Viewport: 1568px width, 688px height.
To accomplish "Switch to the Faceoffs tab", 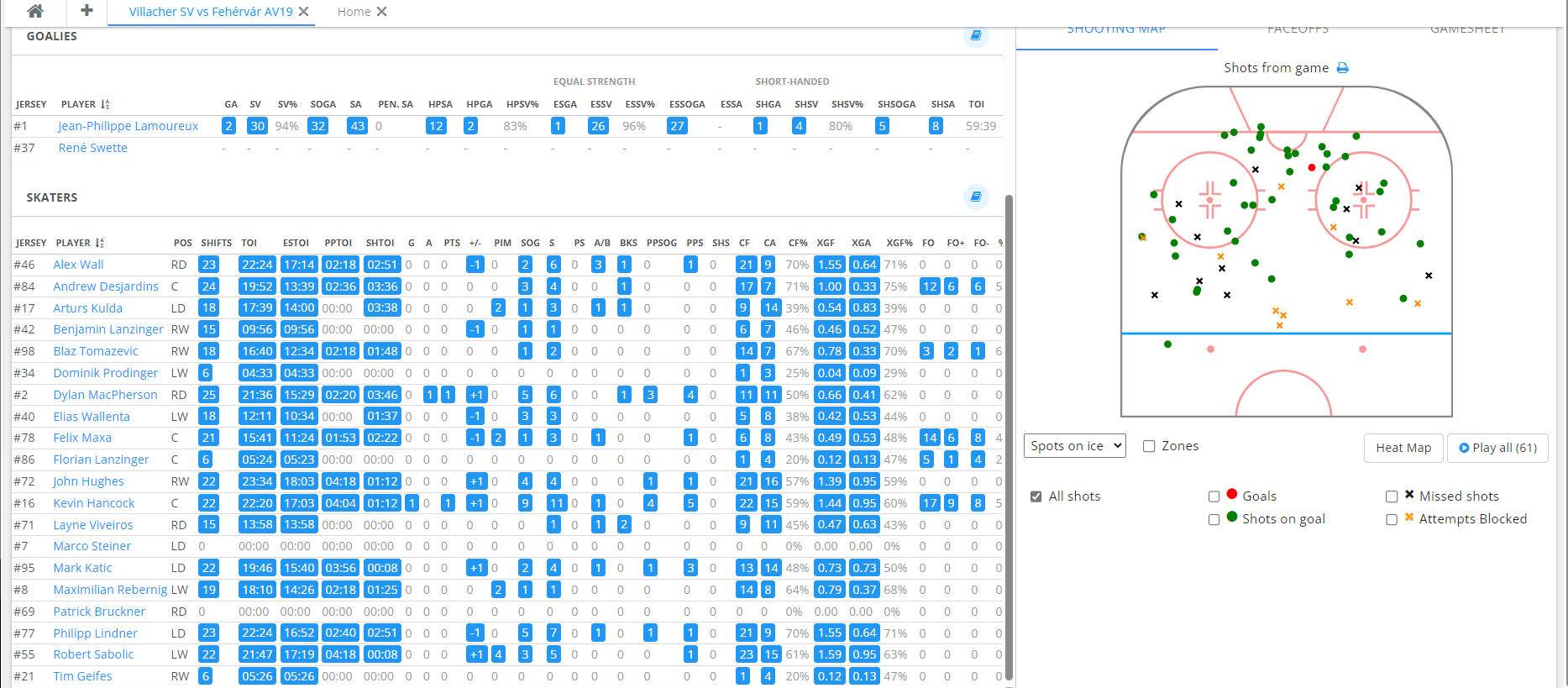I will click(x=1298, y=31).
